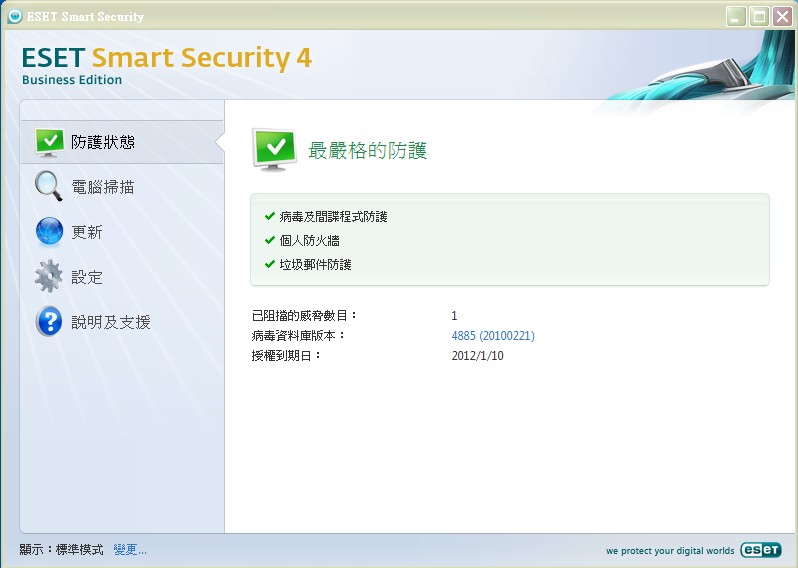This screenshot has height=568, width=798.
Task: Click the 最嚴格的防護 heading
Action: click(x=367, y=151)
